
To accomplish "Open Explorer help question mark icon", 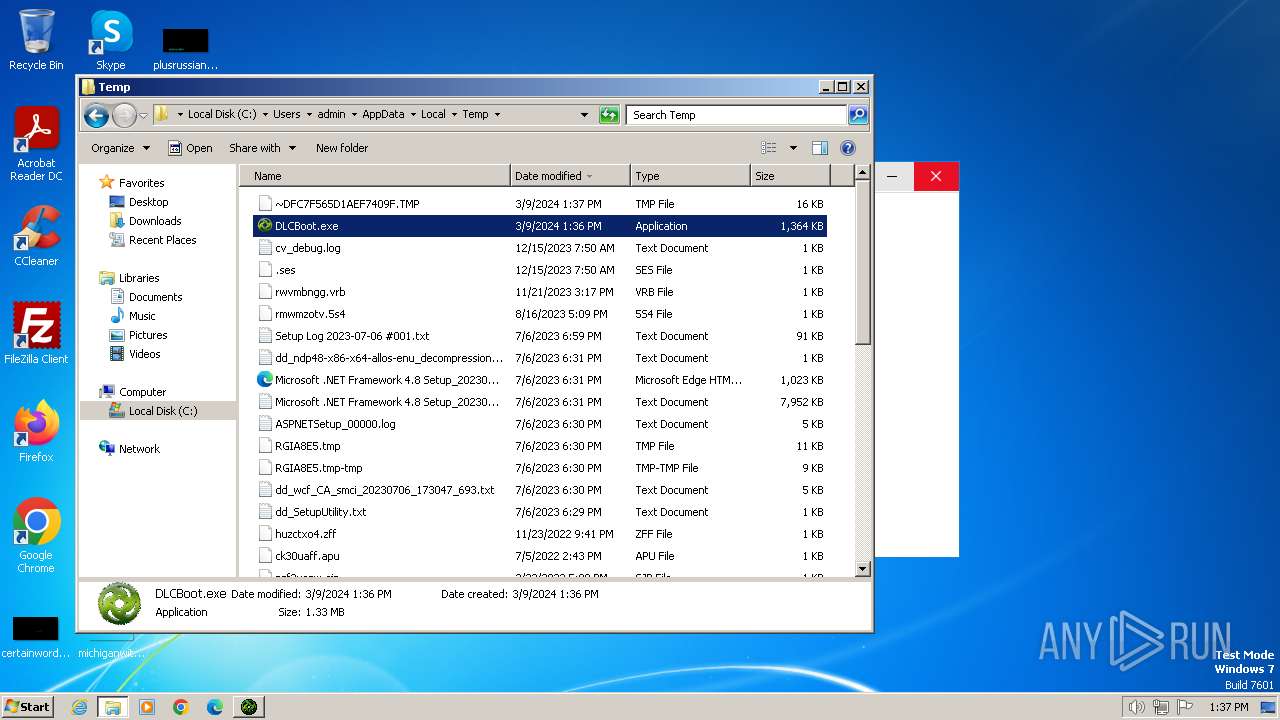I will point(848,148).
